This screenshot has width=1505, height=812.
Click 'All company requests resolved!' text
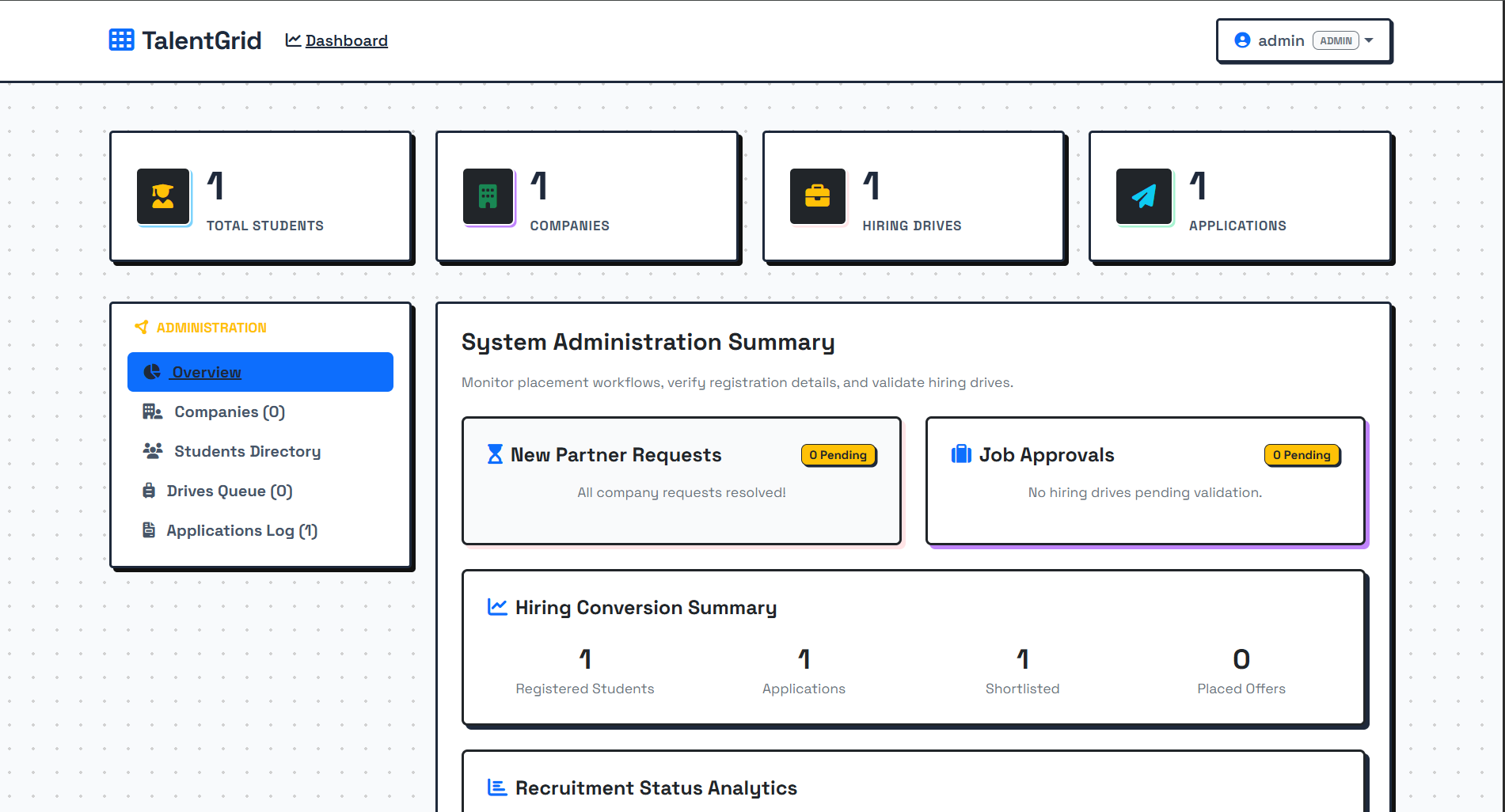tap(682, 492)
